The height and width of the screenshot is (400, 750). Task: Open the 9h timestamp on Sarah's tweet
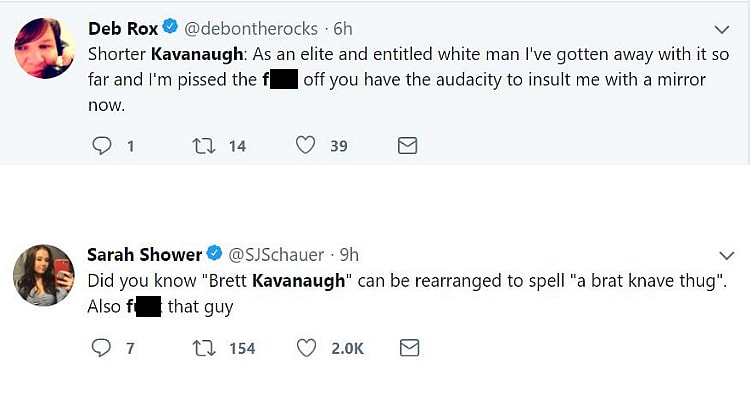pos(349,255)
